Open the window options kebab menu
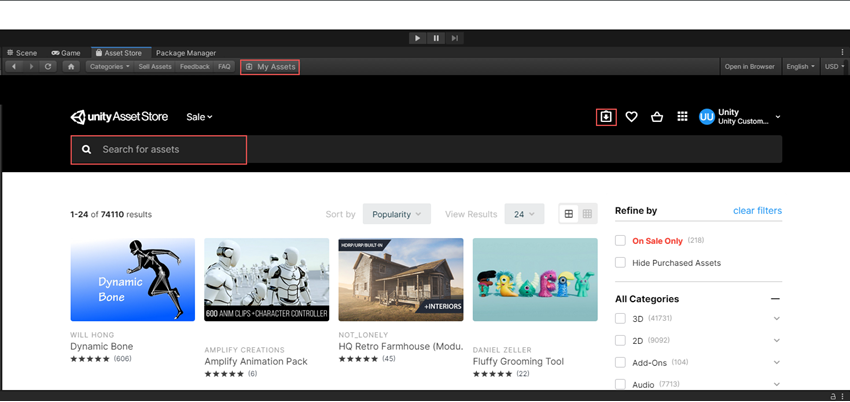The image size is (850, 402). click(842, 52)
